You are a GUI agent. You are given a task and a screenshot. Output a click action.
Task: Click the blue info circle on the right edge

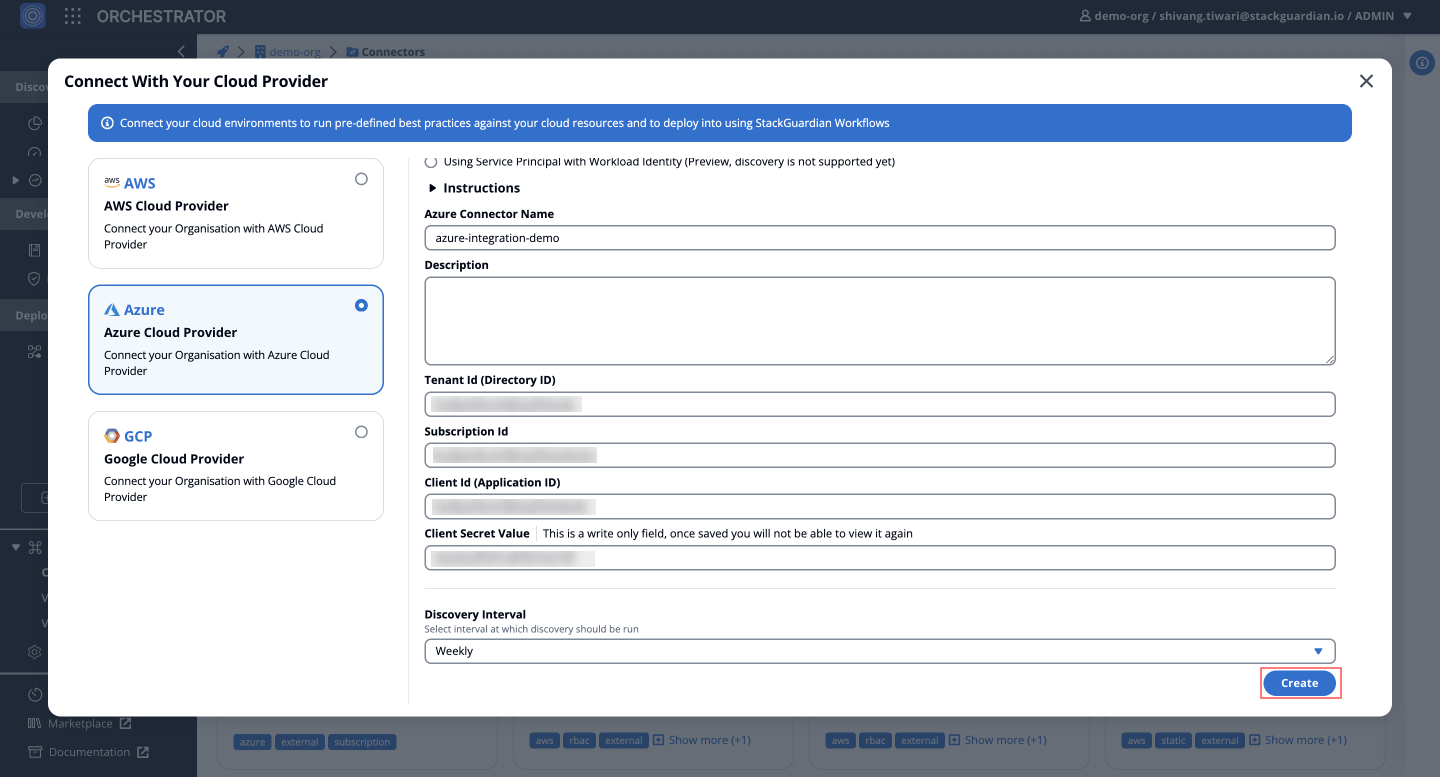tap(1422, 63)
